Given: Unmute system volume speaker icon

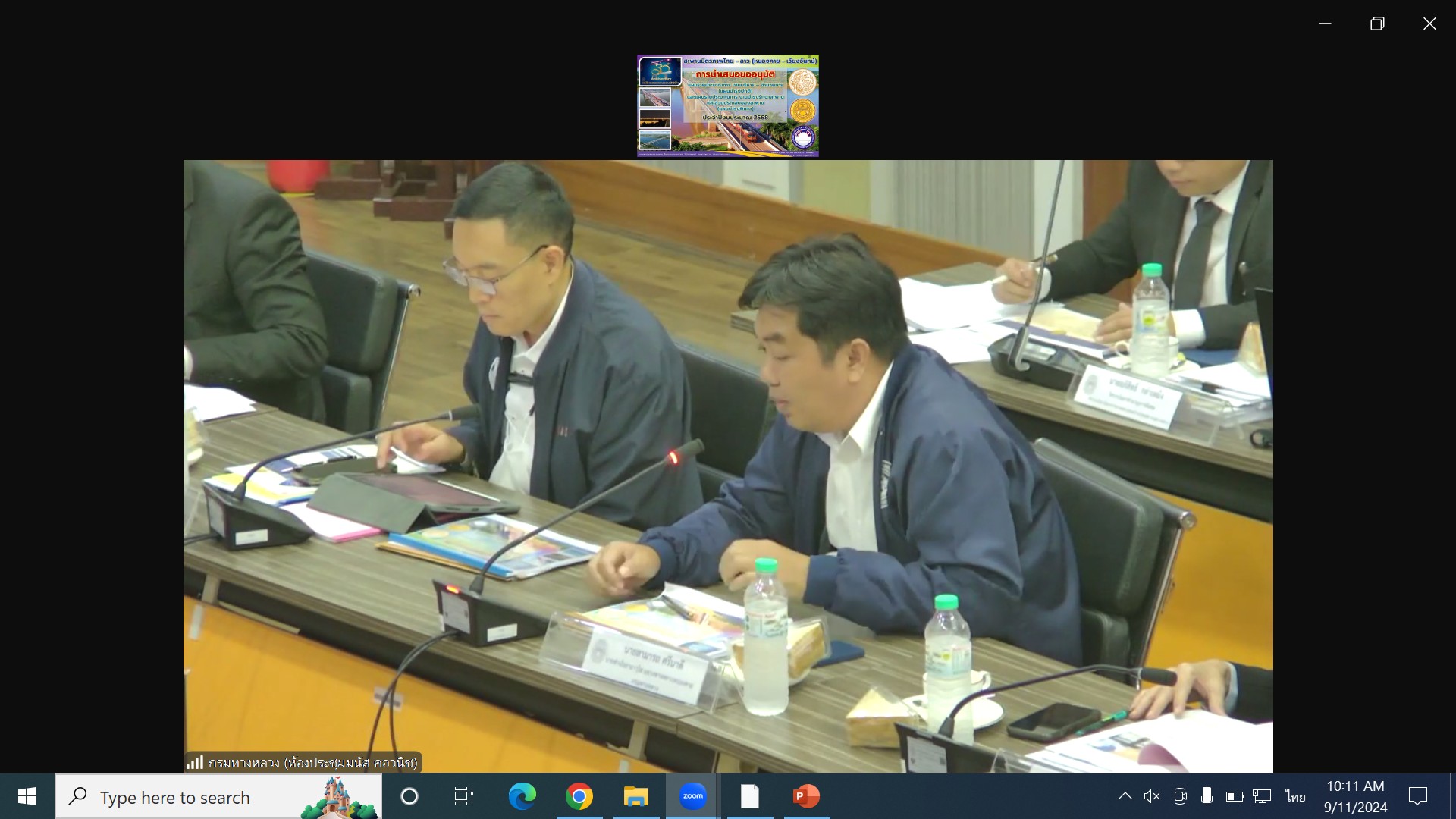Looking at the screenshot, I should pos(1152,796).
